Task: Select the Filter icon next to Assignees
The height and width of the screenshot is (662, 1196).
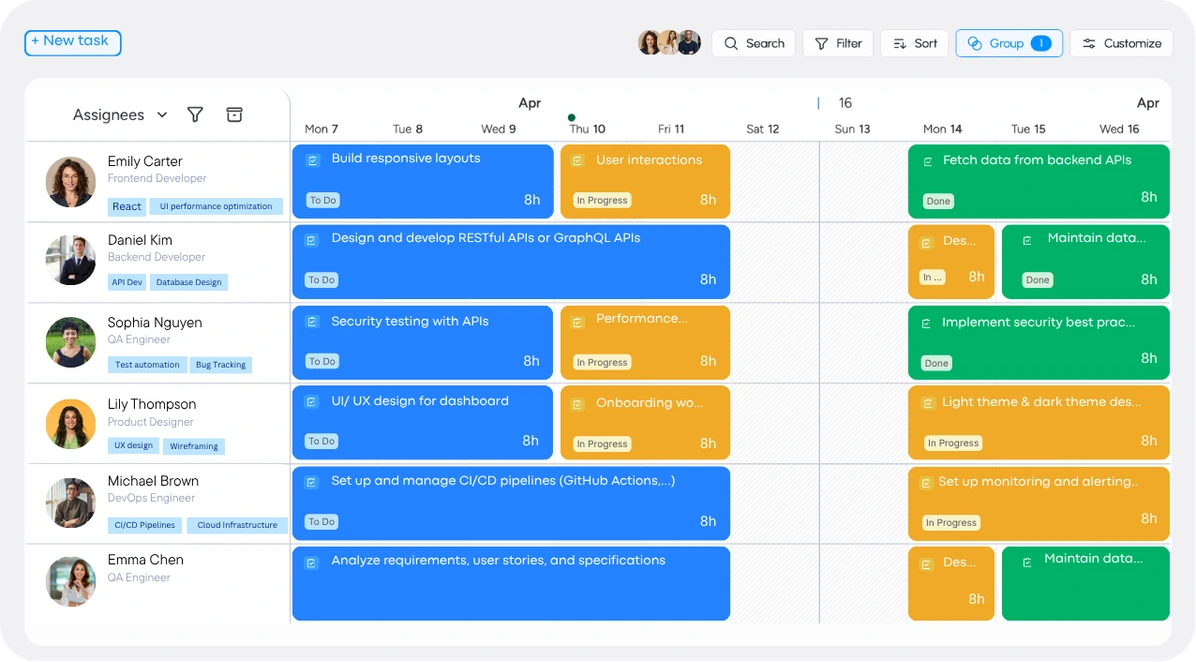Action: [x=195, y=115]
